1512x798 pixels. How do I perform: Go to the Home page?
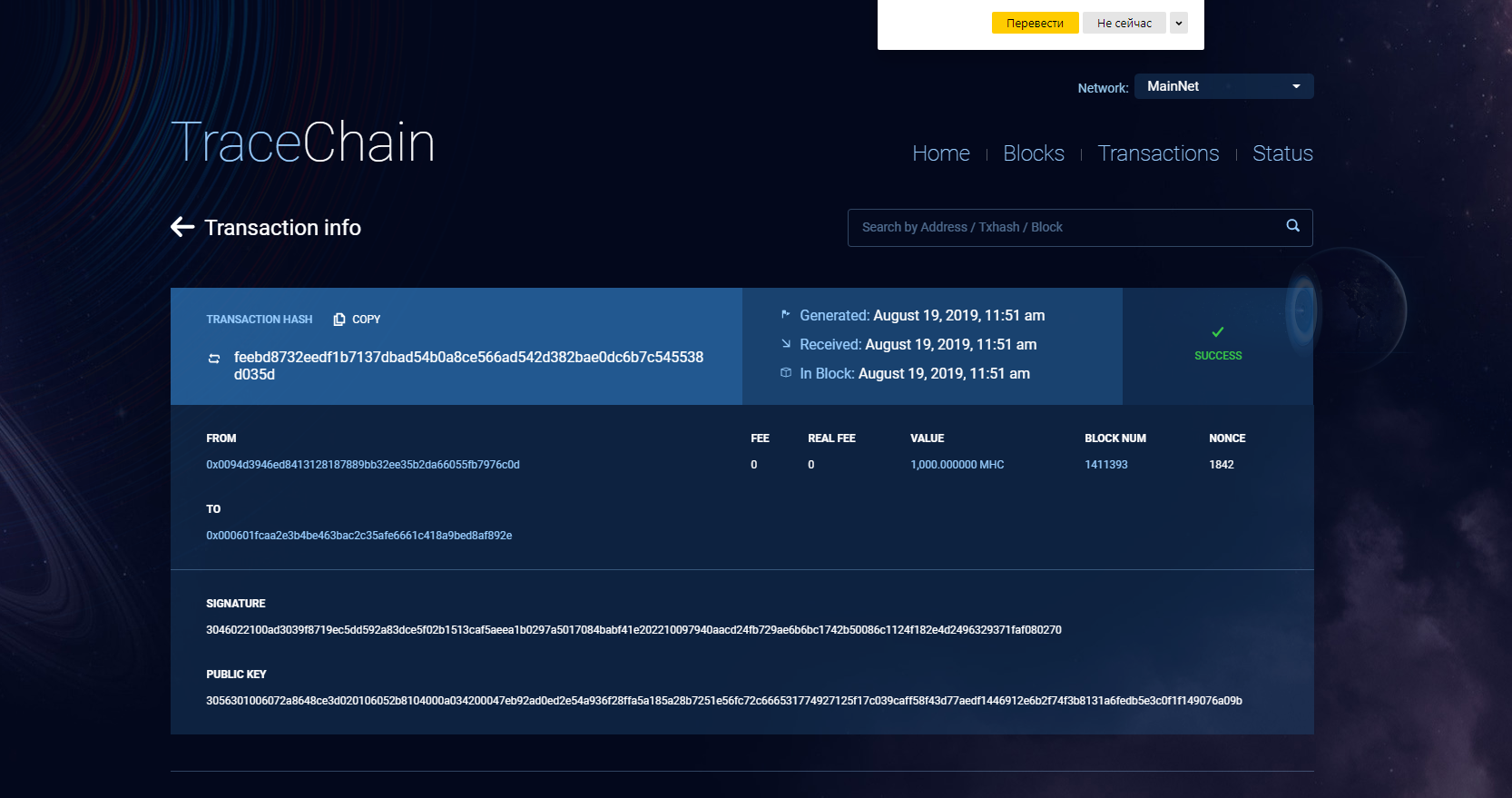pos(941,153)
